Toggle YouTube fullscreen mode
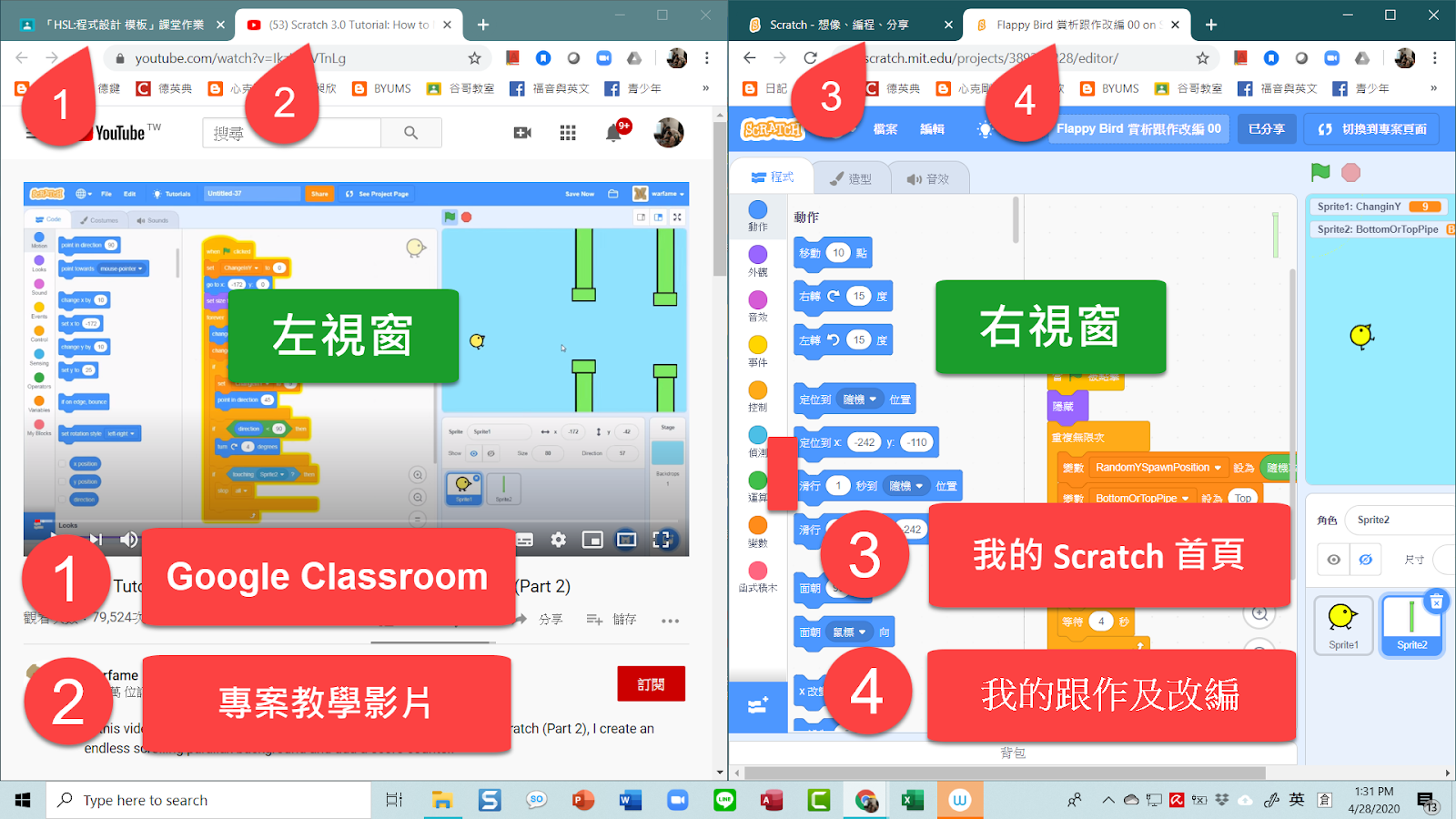The height and width of the screenshot is (819, 1456). click(662, 540)
